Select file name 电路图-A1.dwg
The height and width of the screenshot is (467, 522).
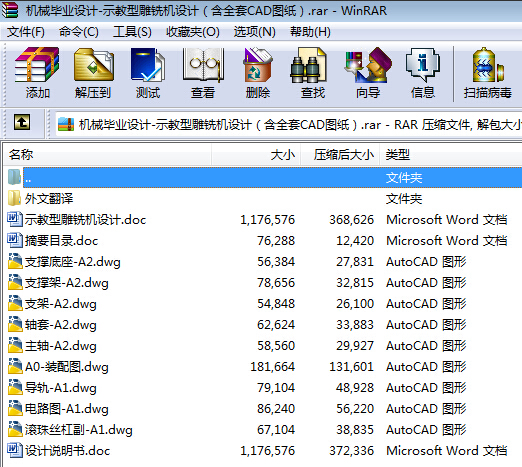tap(66, 409)
